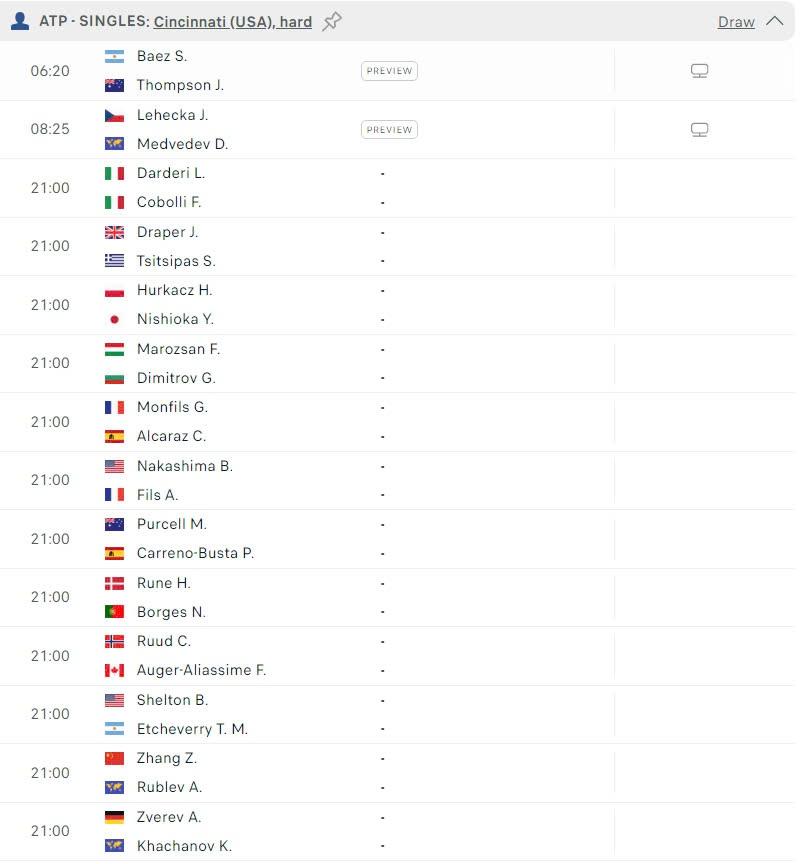
Task: Click player name Shelton B.
Action: tap(172, 700)
